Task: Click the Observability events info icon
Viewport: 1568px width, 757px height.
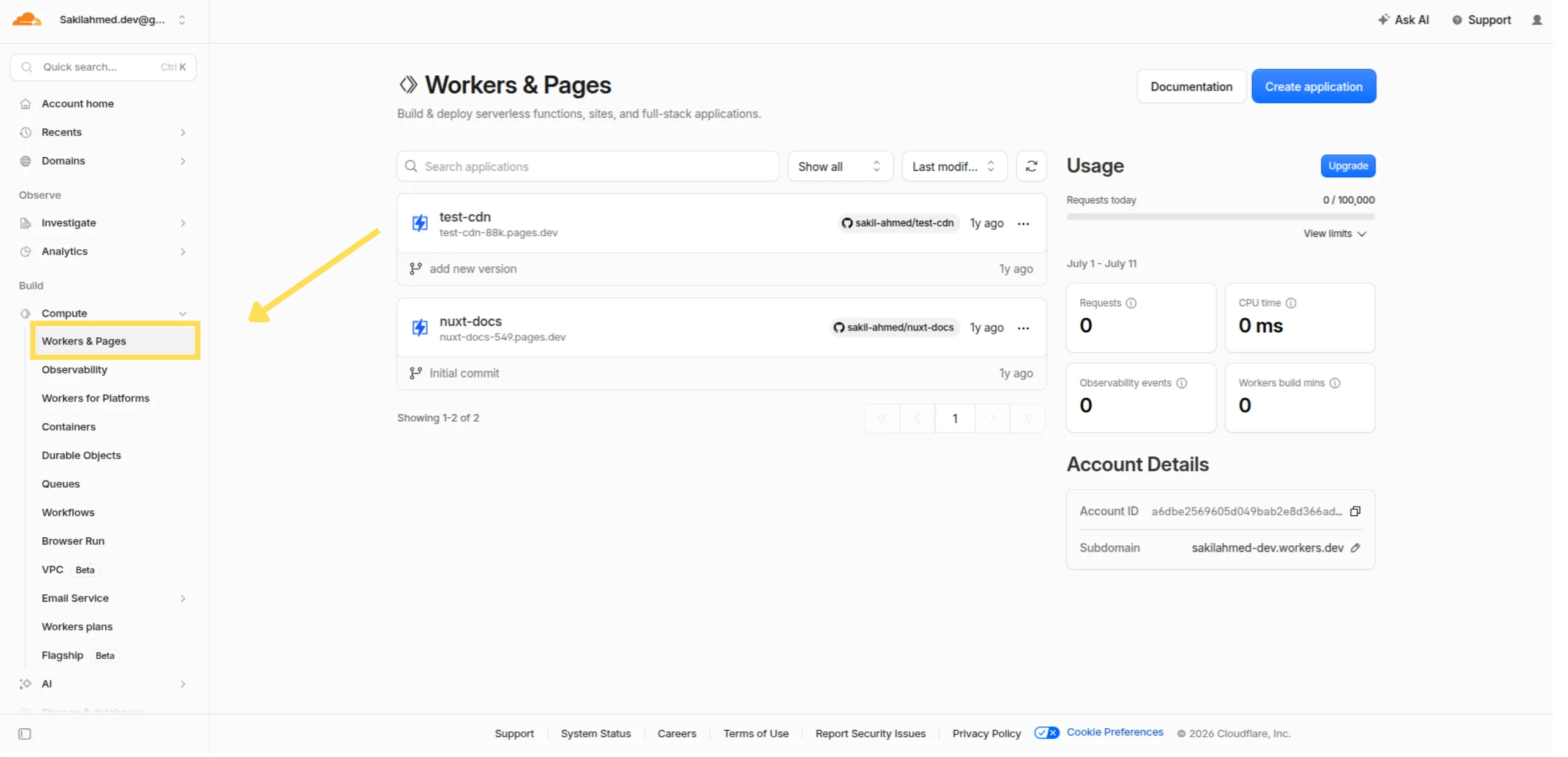Action: coord(1181,384)
